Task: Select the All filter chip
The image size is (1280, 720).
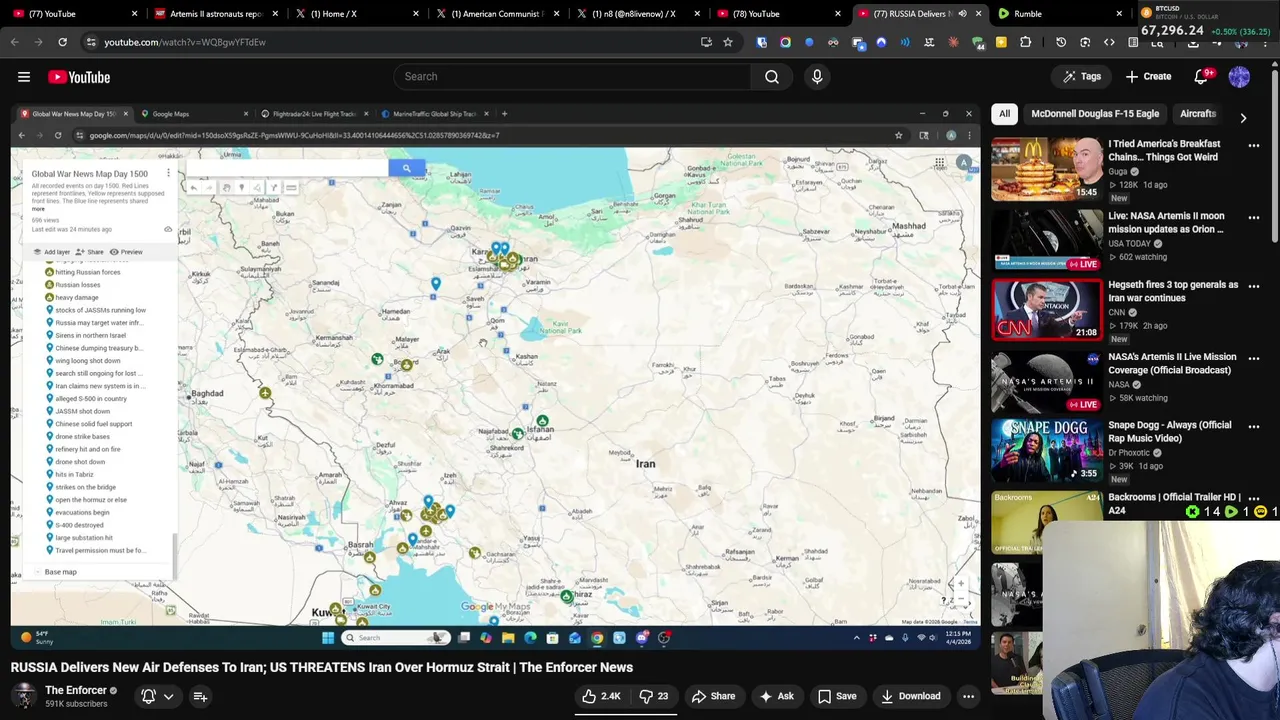Action: (x=1004, y=114)
